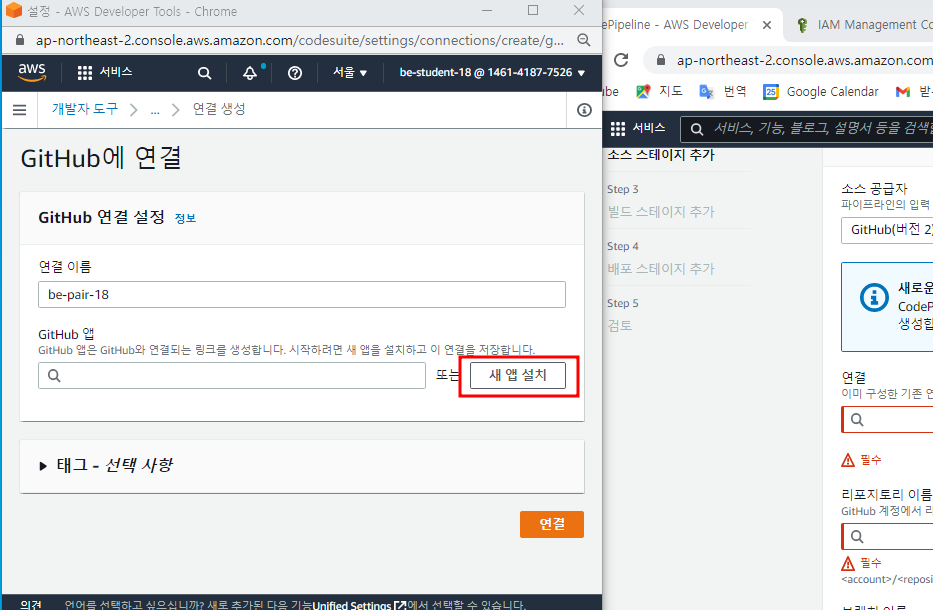
Task: Click the Install new app button
Action: click(x=518, y=376)
